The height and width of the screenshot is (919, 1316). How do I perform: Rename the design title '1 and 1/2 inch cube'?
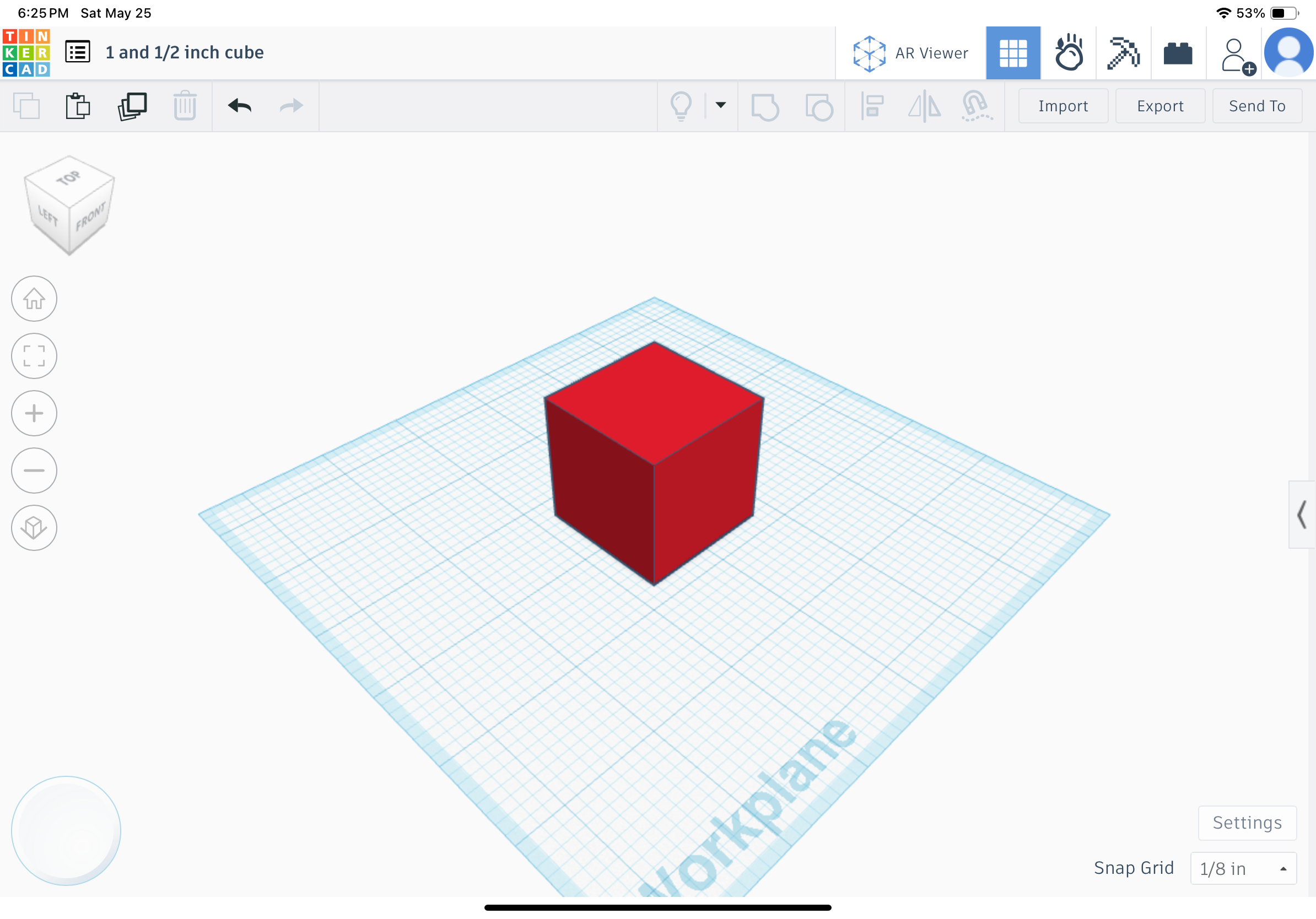(x=185, y=53)
